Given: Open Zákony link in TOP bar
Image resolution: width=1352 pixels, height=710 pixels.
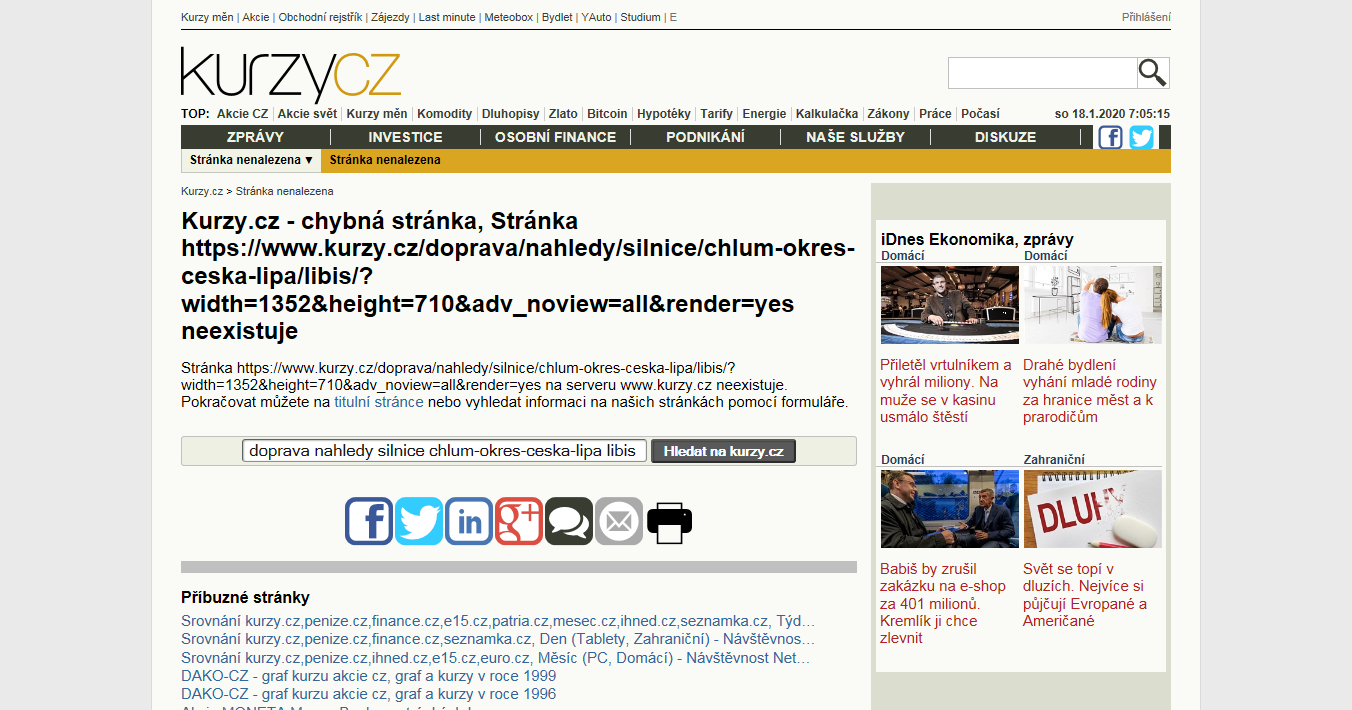Looking at the screenshot, I should (889, 114).
